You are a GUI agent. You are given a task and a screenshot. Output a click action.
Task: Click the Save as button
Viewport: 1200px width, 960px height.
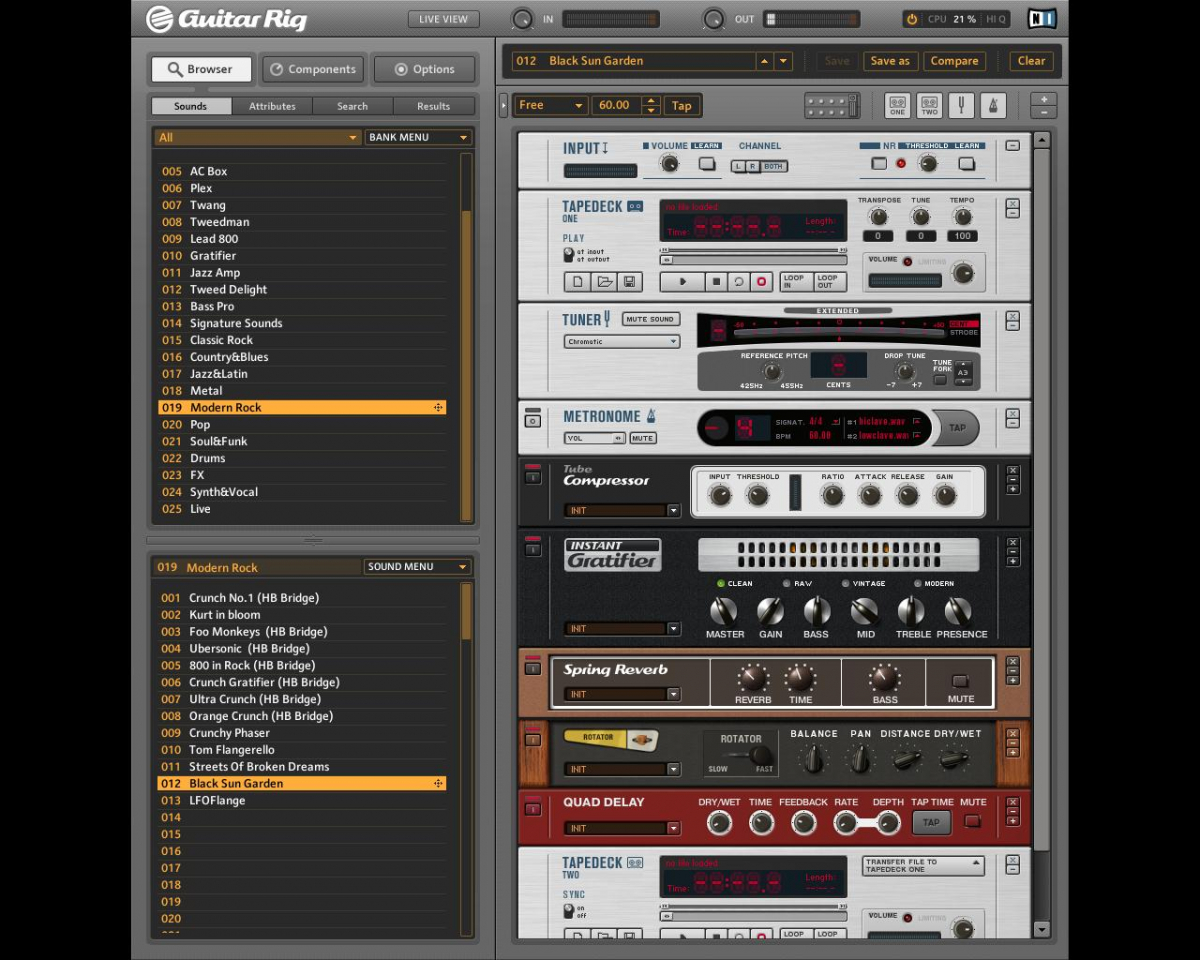890,60
